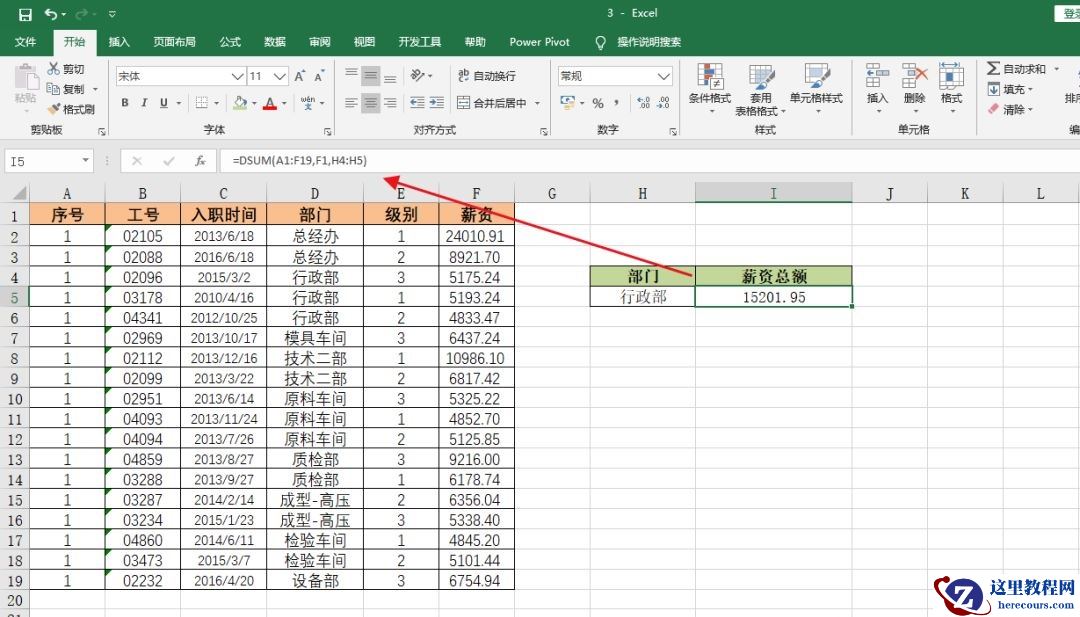Click the AutoSum (自动求和) sigma icon
The height and width of the screenshot is (617, 1080).
tap(993, 69)
